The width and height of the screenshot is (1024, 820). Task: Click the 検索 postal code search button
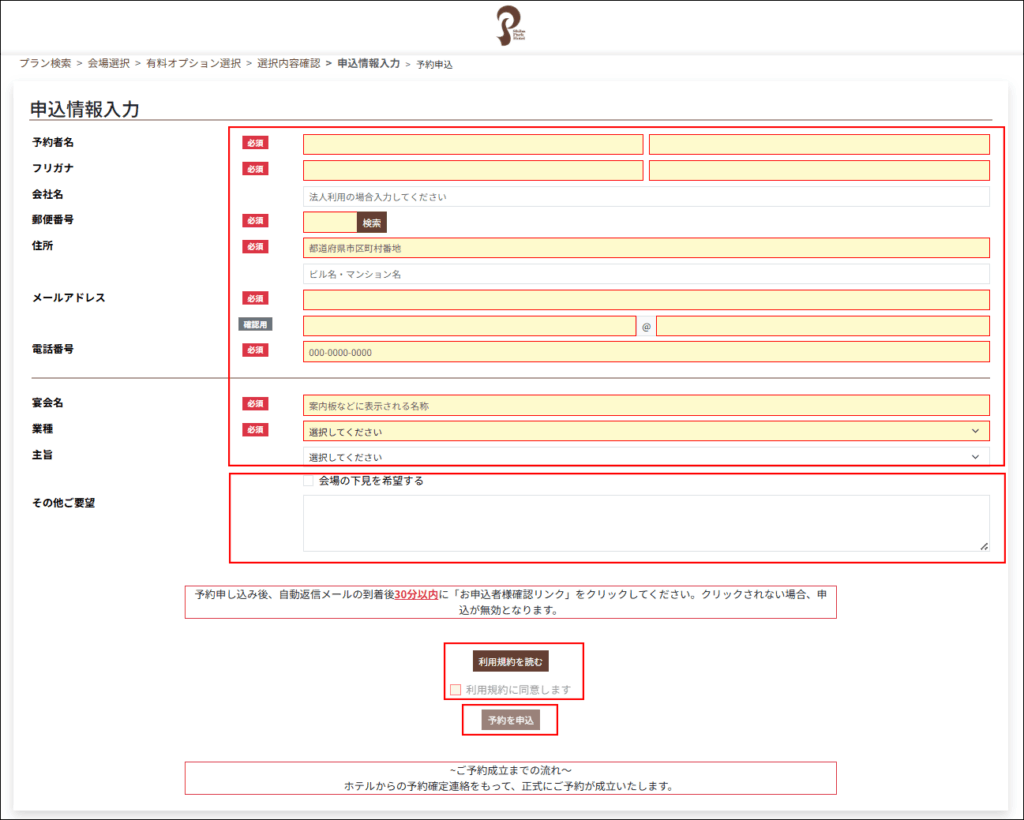372,223
